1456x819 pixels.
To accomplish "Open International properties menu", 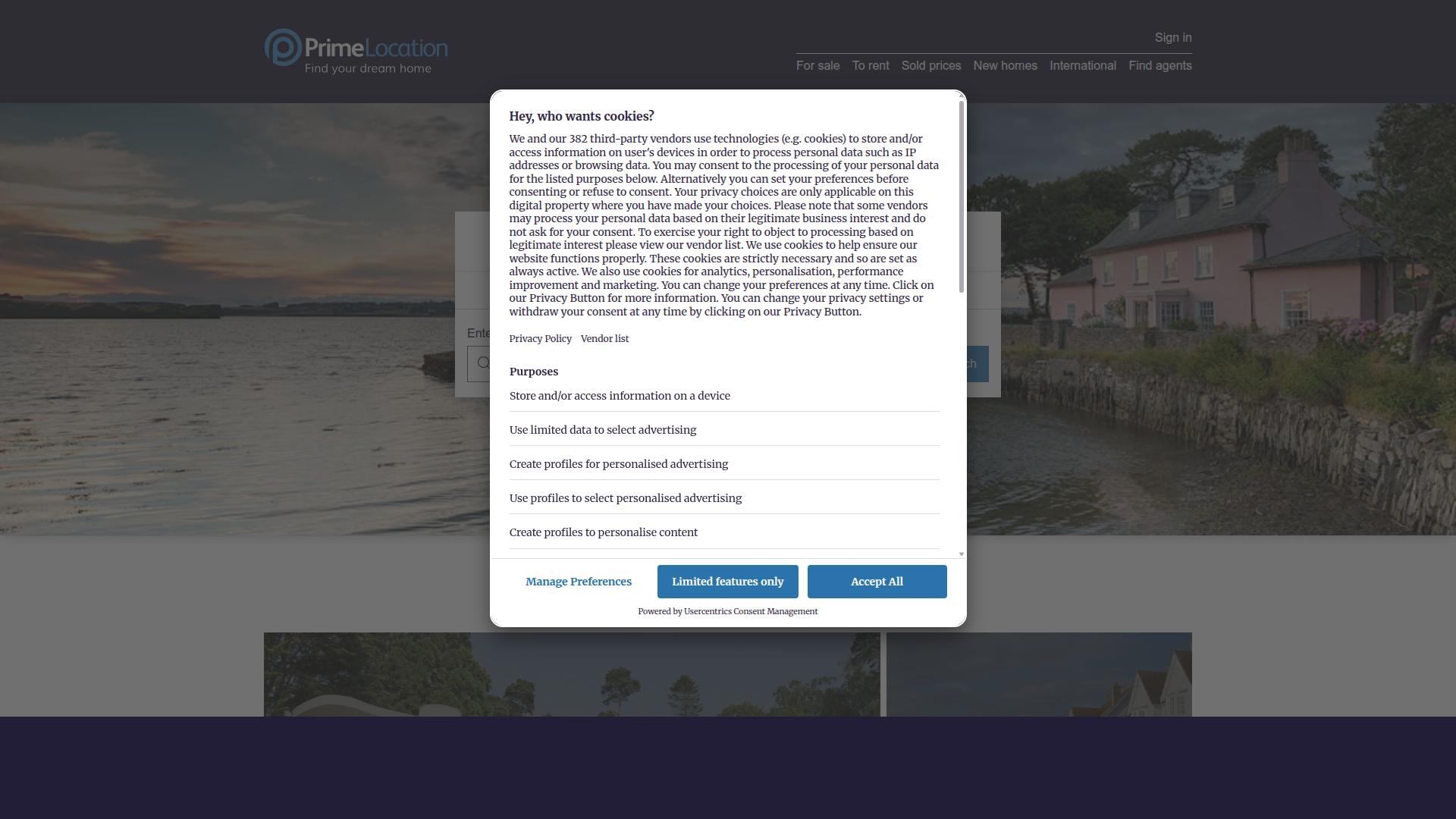I will tap(1083, 65).
